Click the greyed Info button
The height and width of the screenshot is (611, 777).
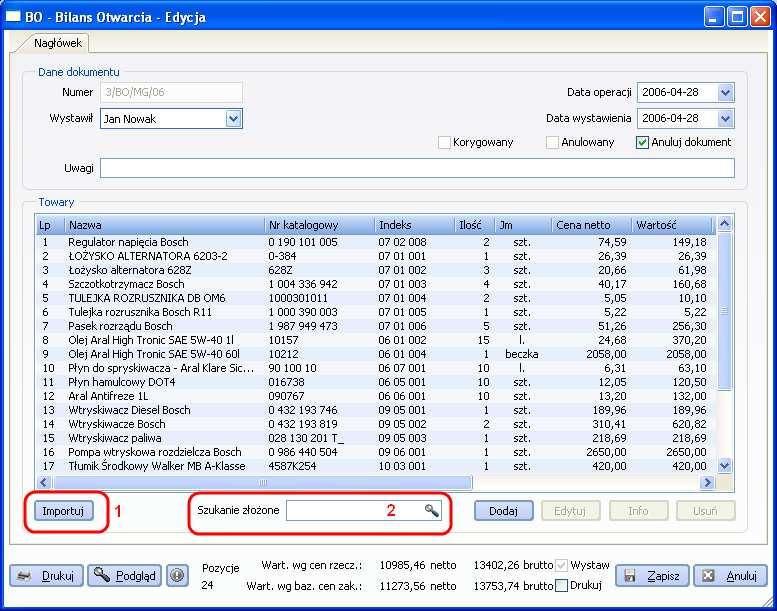click(x=638, y=511)
